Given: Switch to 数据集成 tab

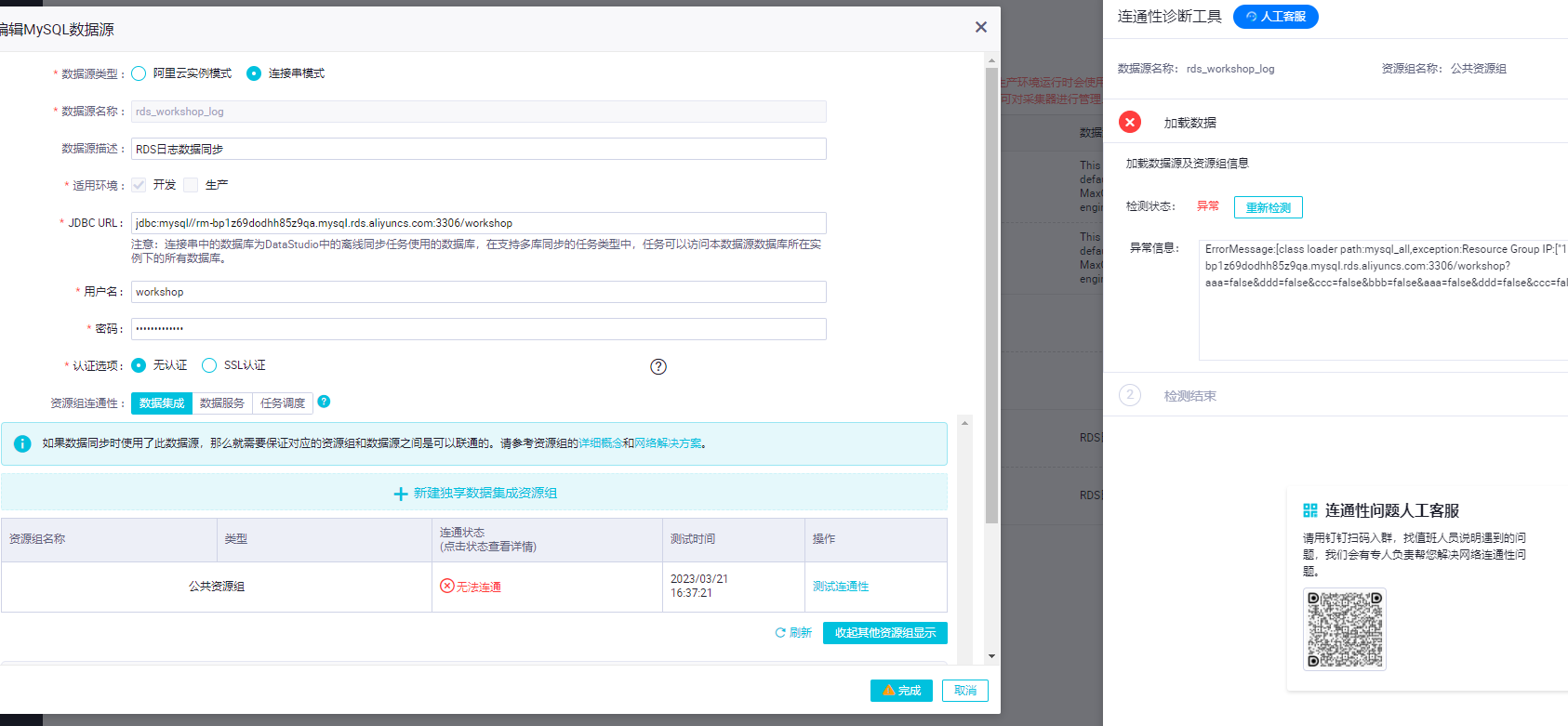Looking at the screenshot, I should click(x=162, y=403).
